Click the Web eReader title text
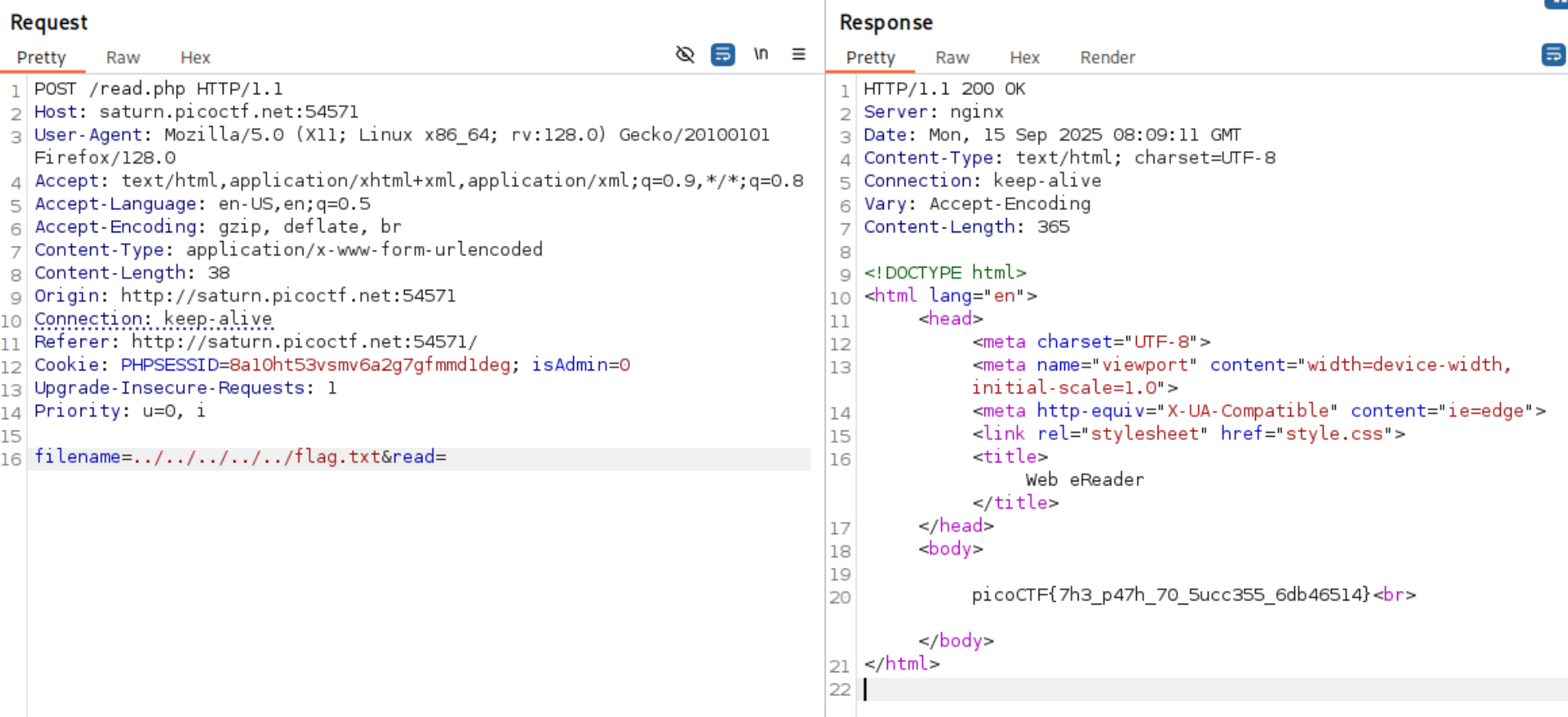Image resolution: width=1568 pixels, height=717 pixels. [x=1085, y=480]
